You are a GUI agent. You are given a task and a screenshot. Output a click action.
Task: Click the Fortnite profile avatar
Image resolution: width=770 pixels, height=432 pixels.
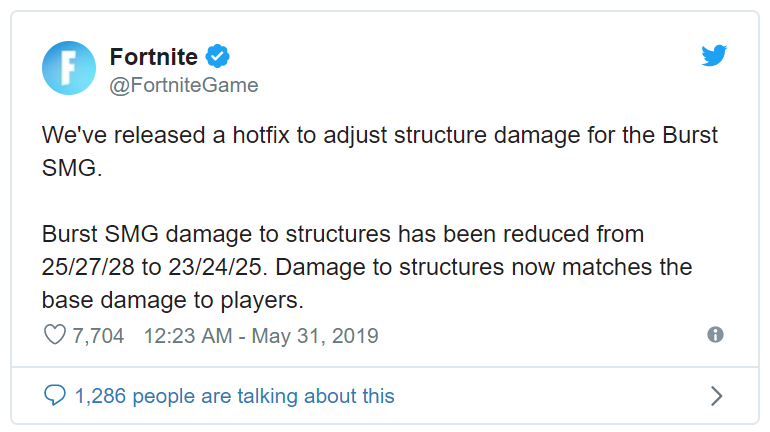(x=69, y=68)
